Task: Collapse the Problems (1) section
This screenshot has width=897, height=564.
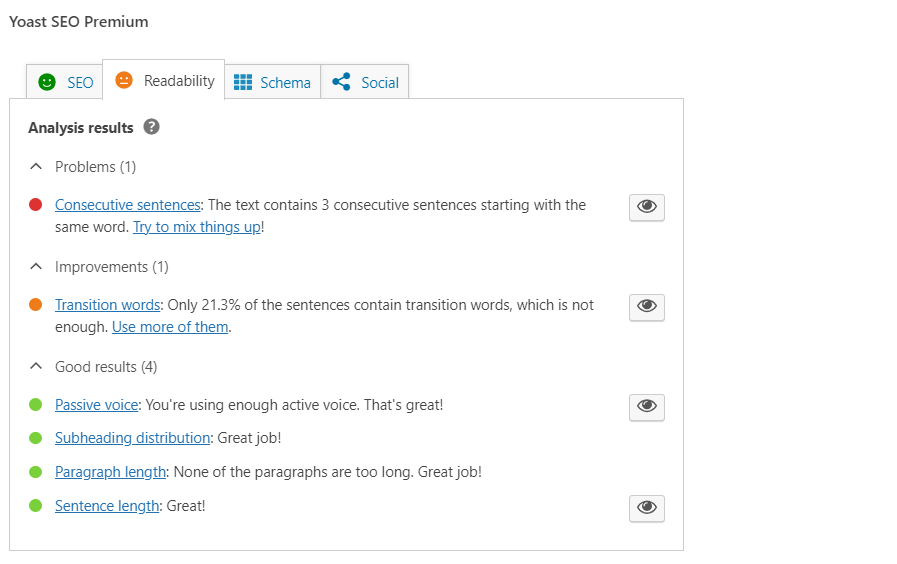Action: [37, 167]
